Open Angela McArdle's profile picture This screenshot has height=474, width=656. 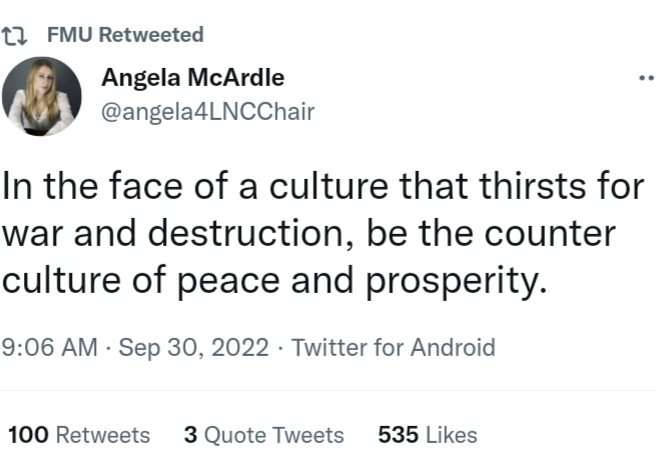(42, 97)
